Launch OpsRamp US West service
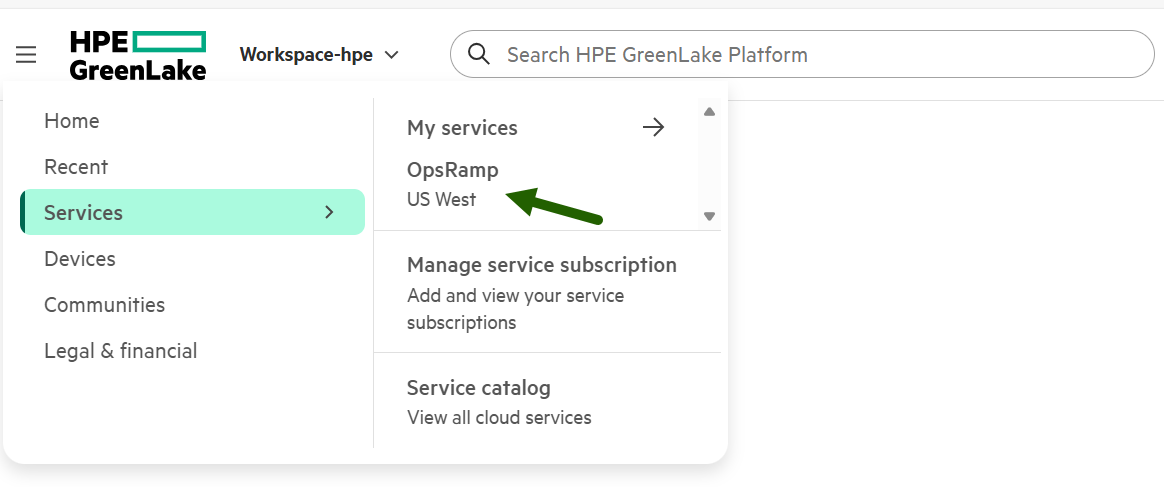Viewport: 1164px width, 487px height. click(453, 184)
